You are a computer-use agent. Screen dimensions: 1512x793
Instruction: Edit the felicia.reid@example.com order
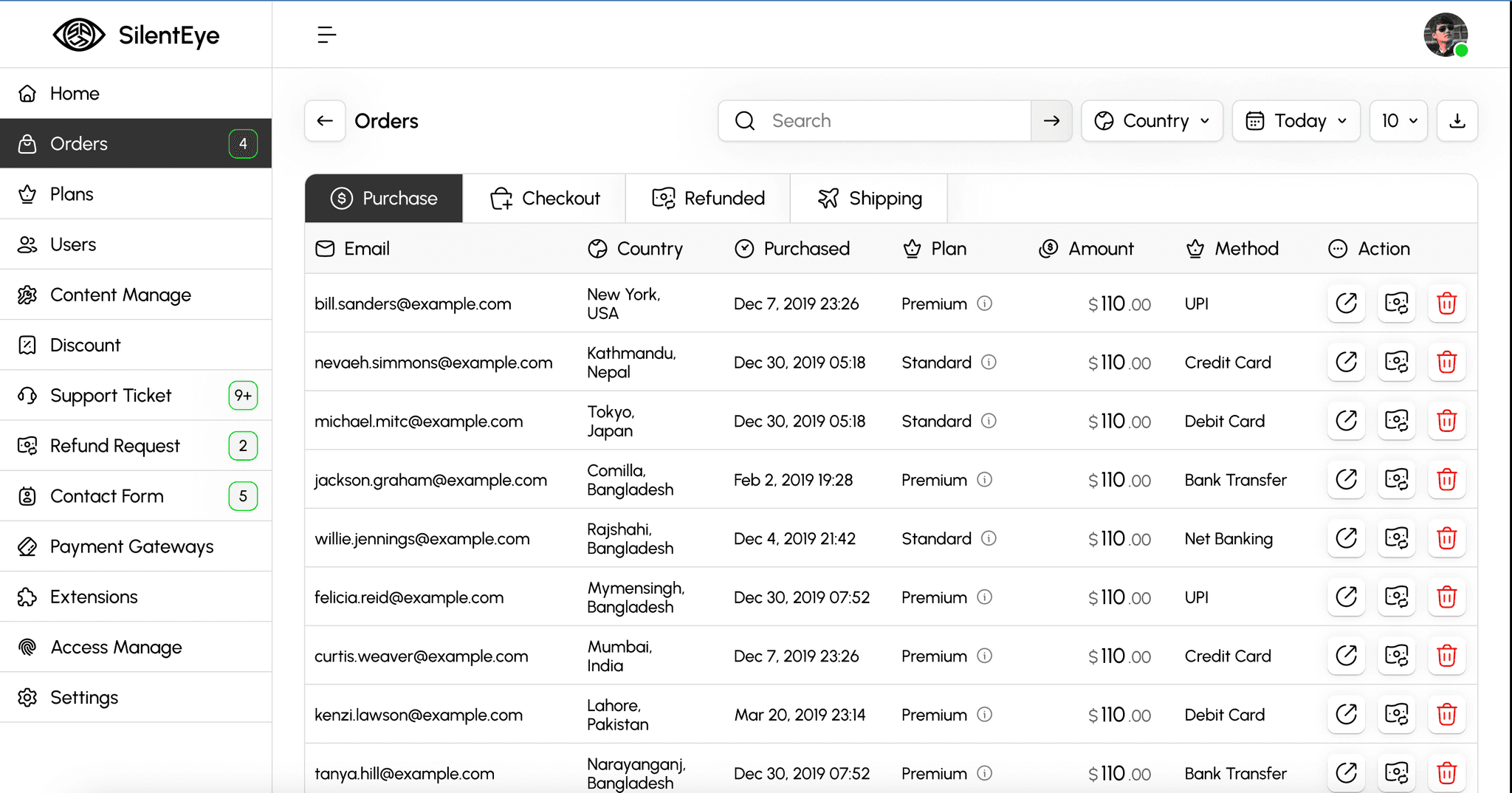1347,597
